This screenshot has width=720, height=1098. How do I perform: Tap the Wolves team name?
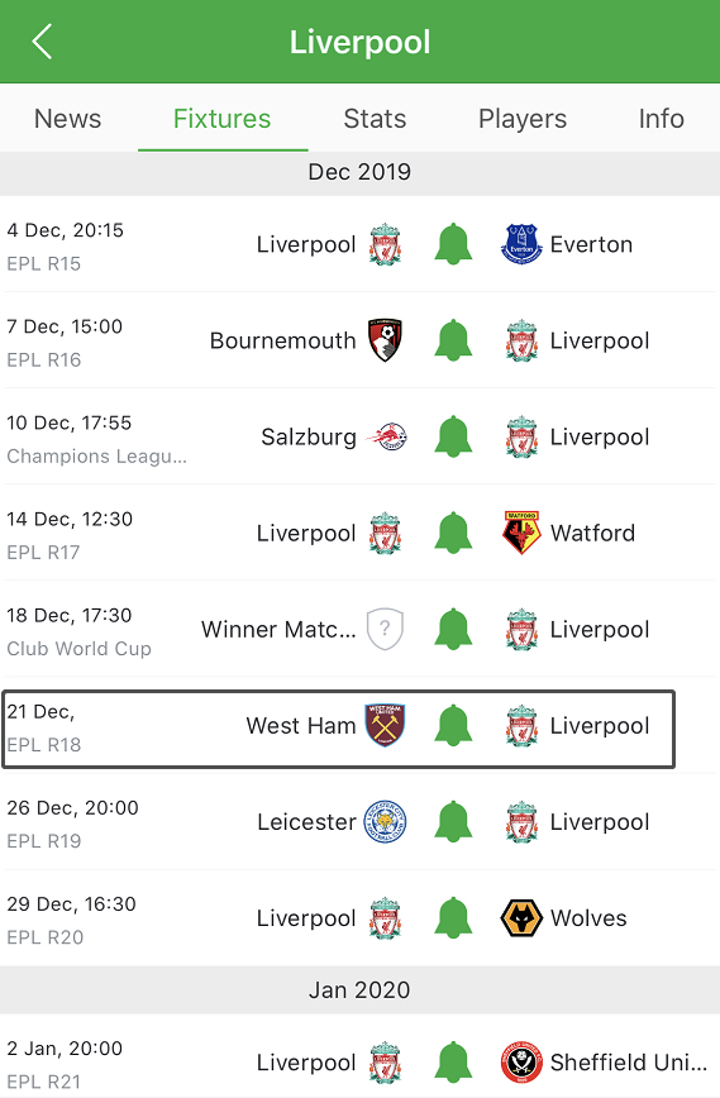588,918
